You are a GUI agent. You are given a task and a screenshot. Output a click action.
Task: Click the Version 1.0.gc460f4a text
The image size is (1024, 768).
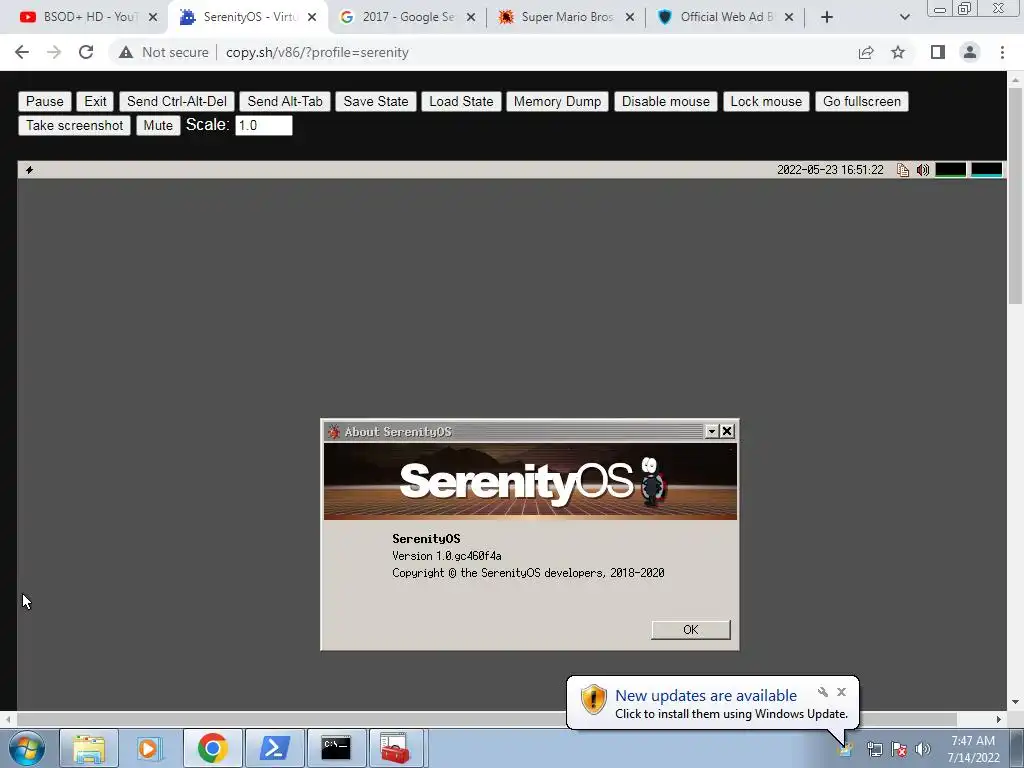pyautogui.click(x=447, y=556)
